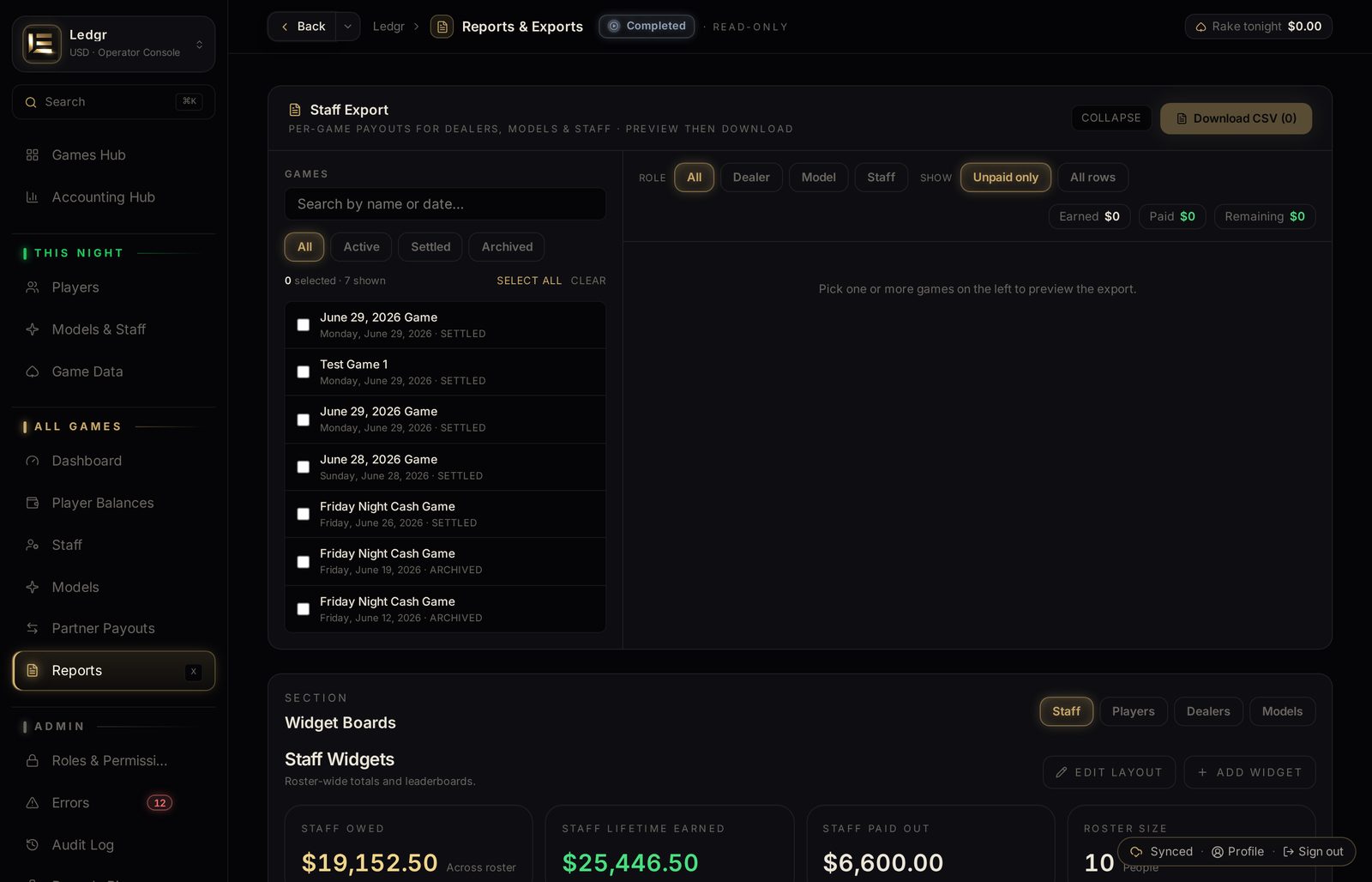This screenshot has height=882, width=1372.
Task: Click the Partner Payouts arrows icon
Action: [x=33, y=628]
